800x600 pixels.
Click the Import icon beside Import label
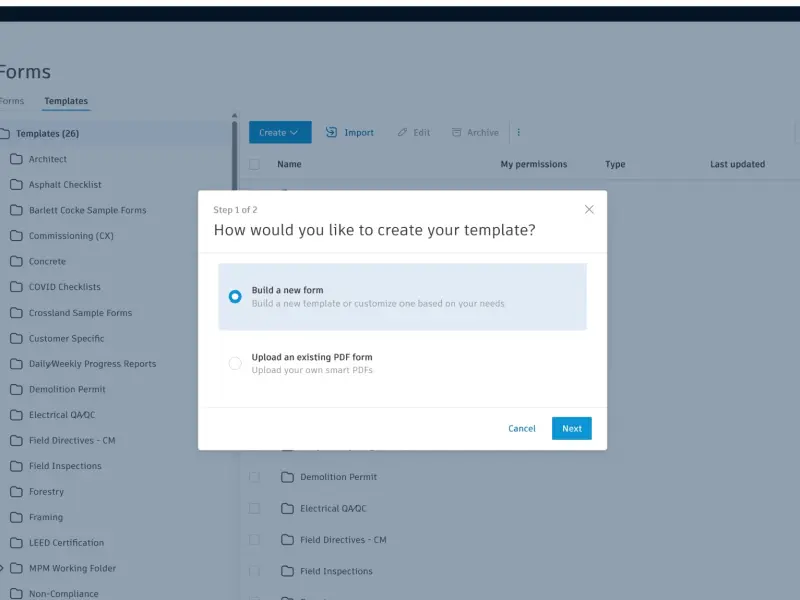click(x=331, y=132)
